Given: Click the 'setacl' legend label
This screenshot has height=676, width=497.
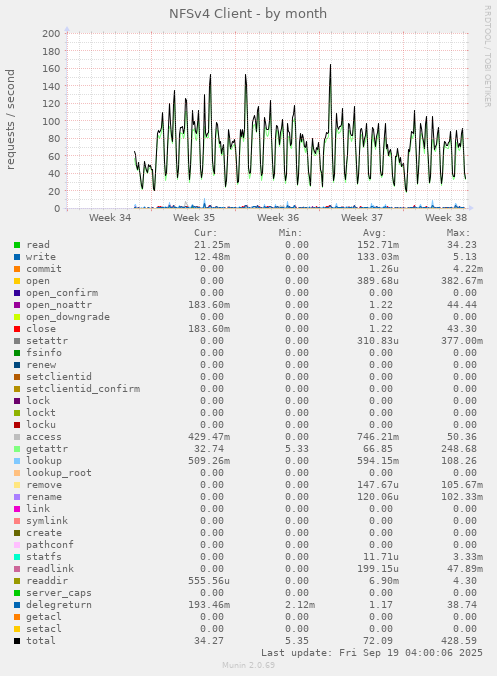Looking at the screenshot, I should [x=44, y=629].
